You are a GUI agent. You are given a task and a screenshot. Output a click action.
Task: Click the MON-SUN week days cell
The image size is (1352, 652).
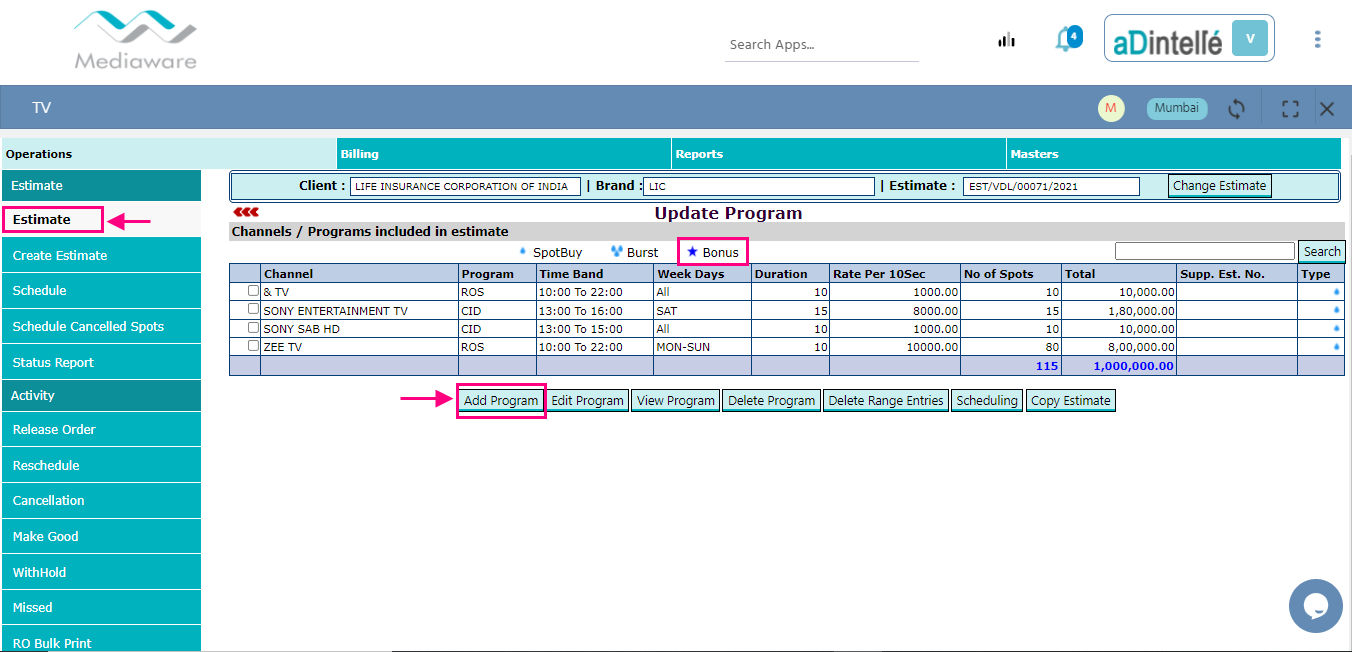tap(702, 347)
